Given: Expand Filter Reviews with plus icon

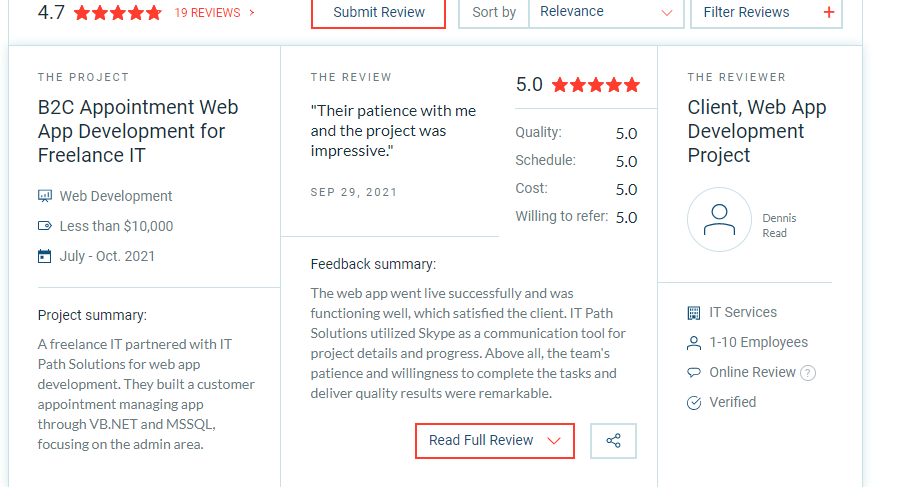Looking at the screenshot, I should (x=767, y=12).
